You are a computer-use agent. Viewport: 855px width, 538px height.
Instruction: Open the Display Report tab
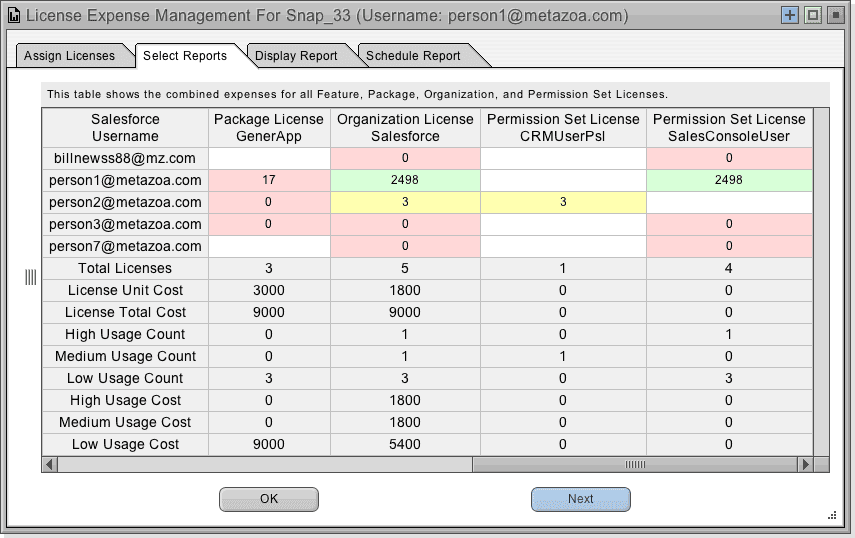[x=296, y=56]
